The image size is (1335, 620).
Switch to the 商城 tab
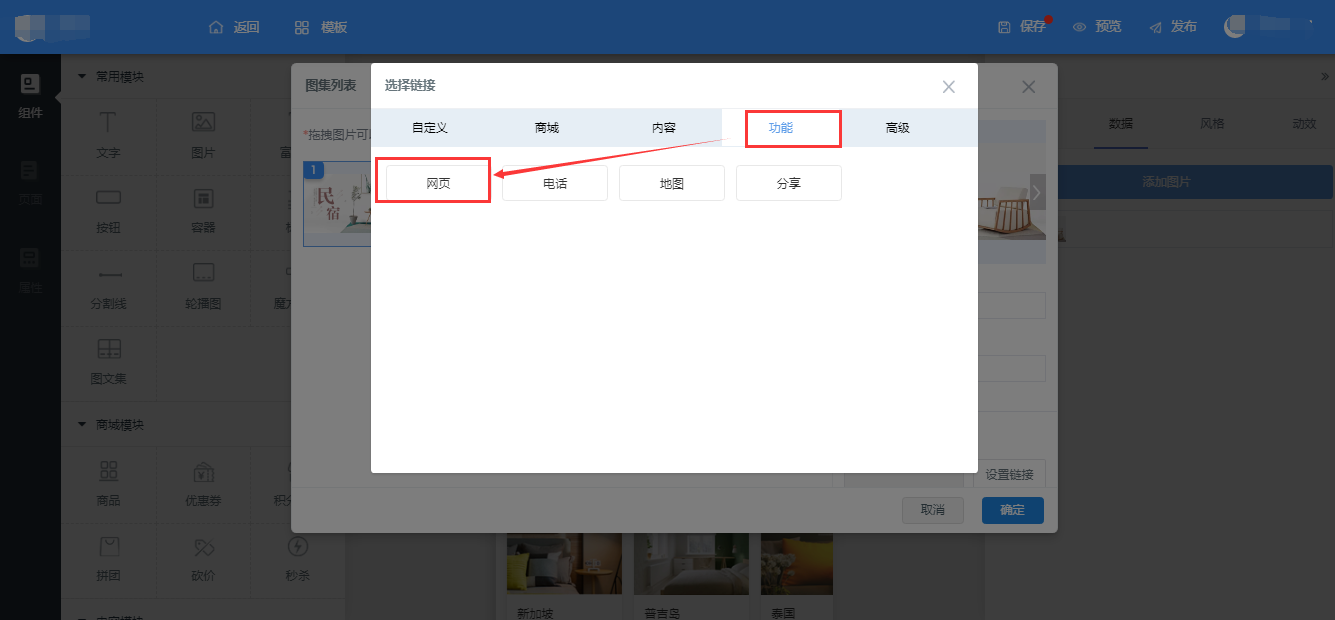click(x=546, y=128)
